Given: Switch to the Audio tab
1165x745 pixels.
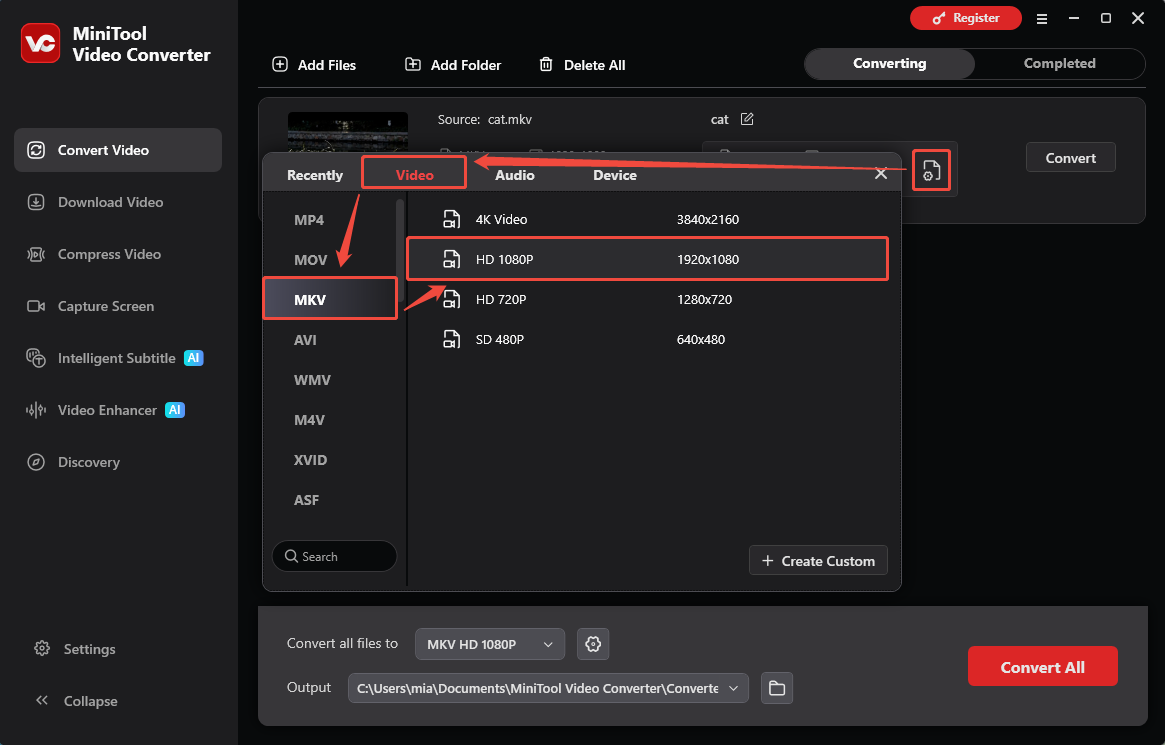Looking at the screenshot, I should tap(515, 175).
